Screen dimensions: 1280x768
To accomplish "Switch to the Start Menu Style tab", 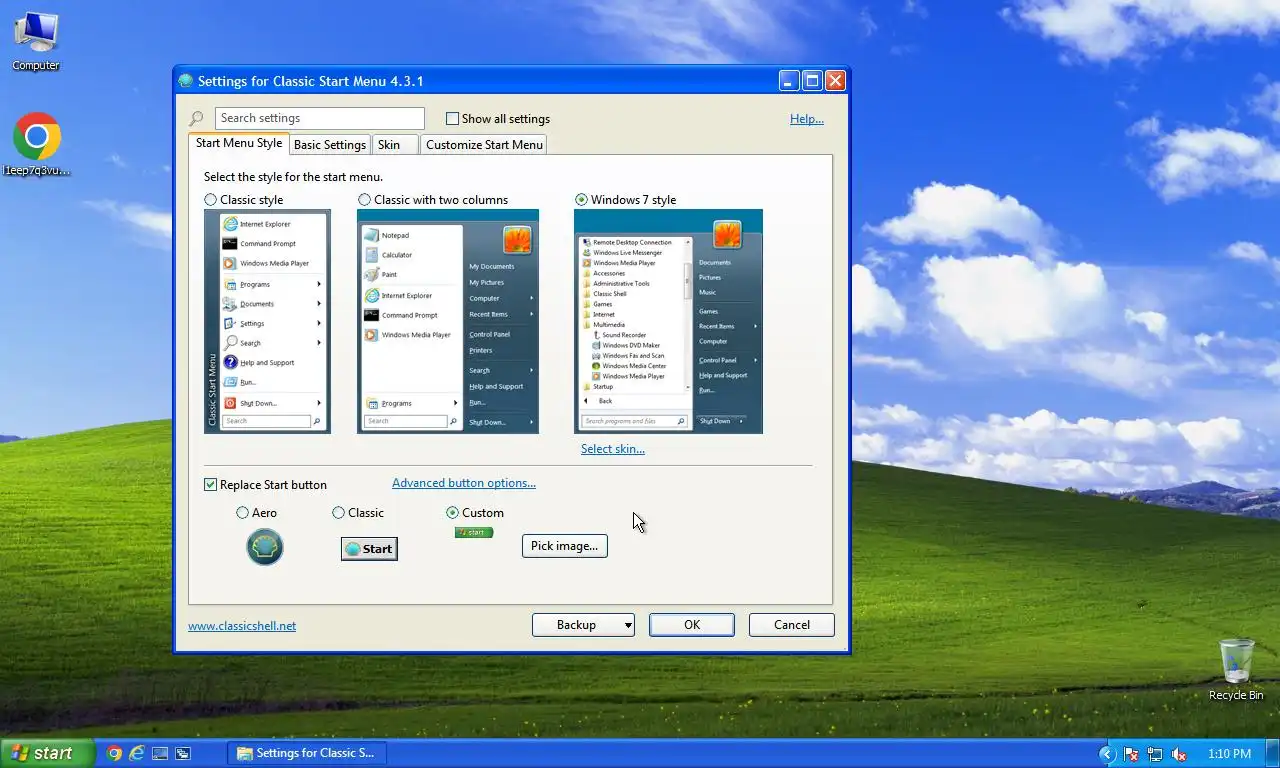I will (239, 143).
